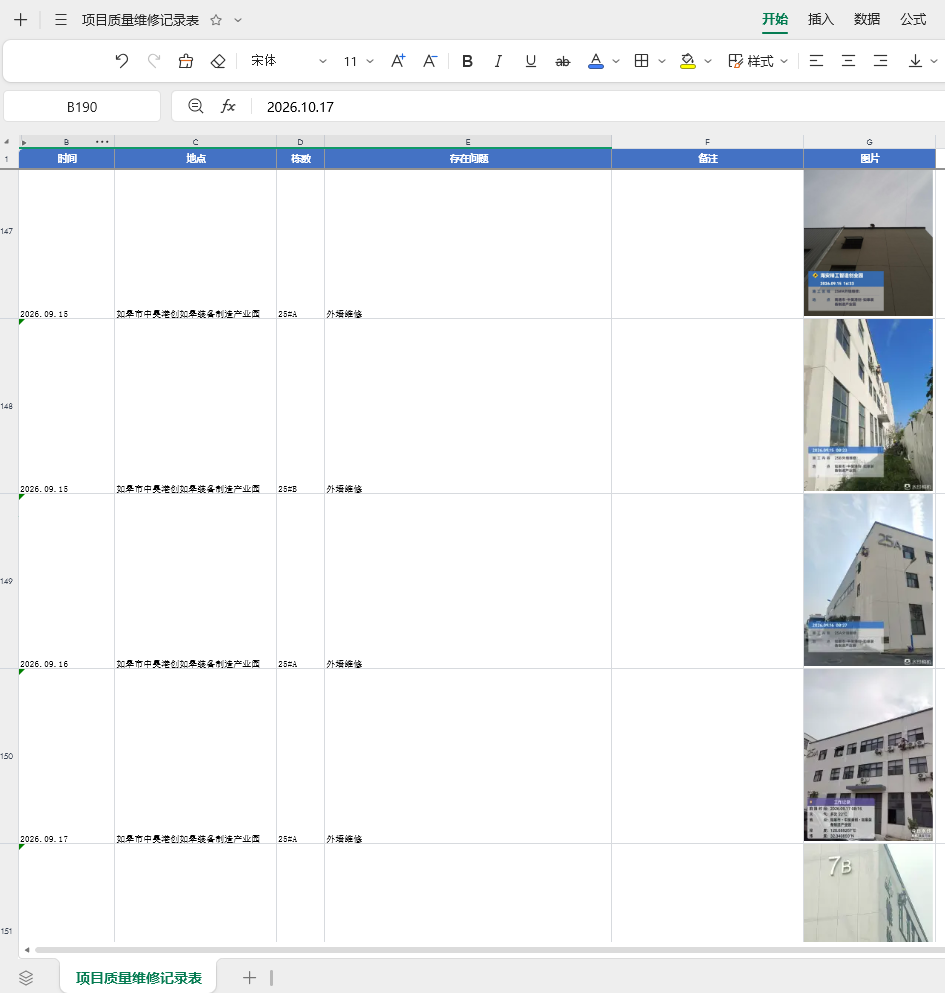Image resolution: width=945 pixels, height=993 pixels.
Task: Toggle strikethrough formatting
Action: pyautogui.click(x=562, y=61)
